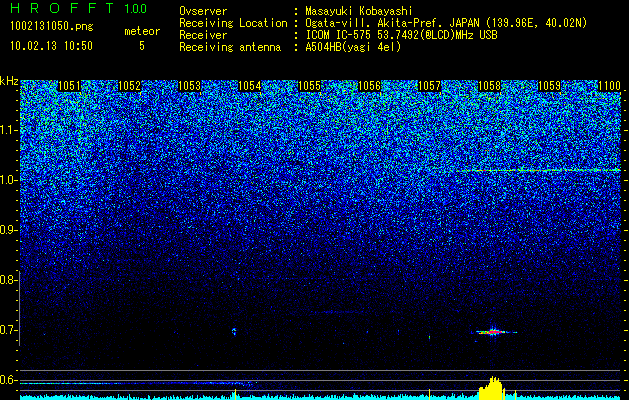The width and height of the screenshot is (629, 400).
Task: Click the 1057 time marker
Action: click(x=430, y=86)
